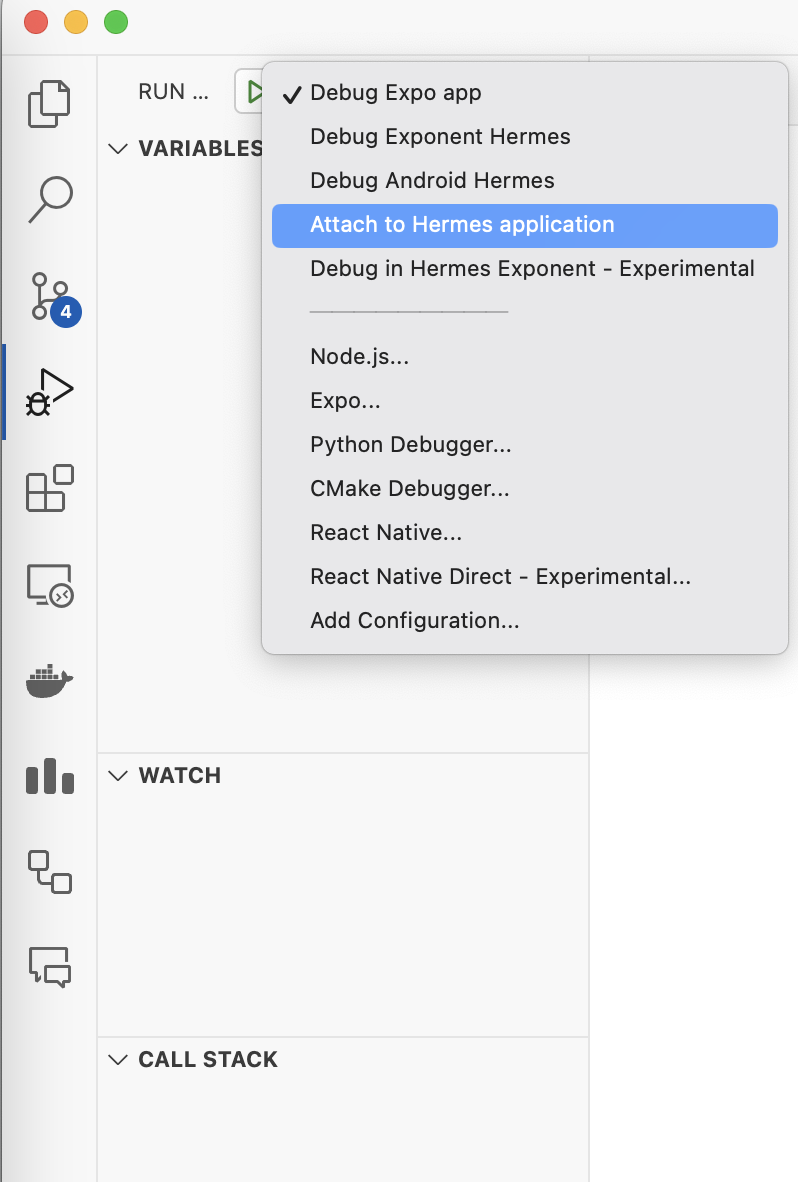
Task: Collapse the CALL STACK section chevron
Action: [118, 1060]
